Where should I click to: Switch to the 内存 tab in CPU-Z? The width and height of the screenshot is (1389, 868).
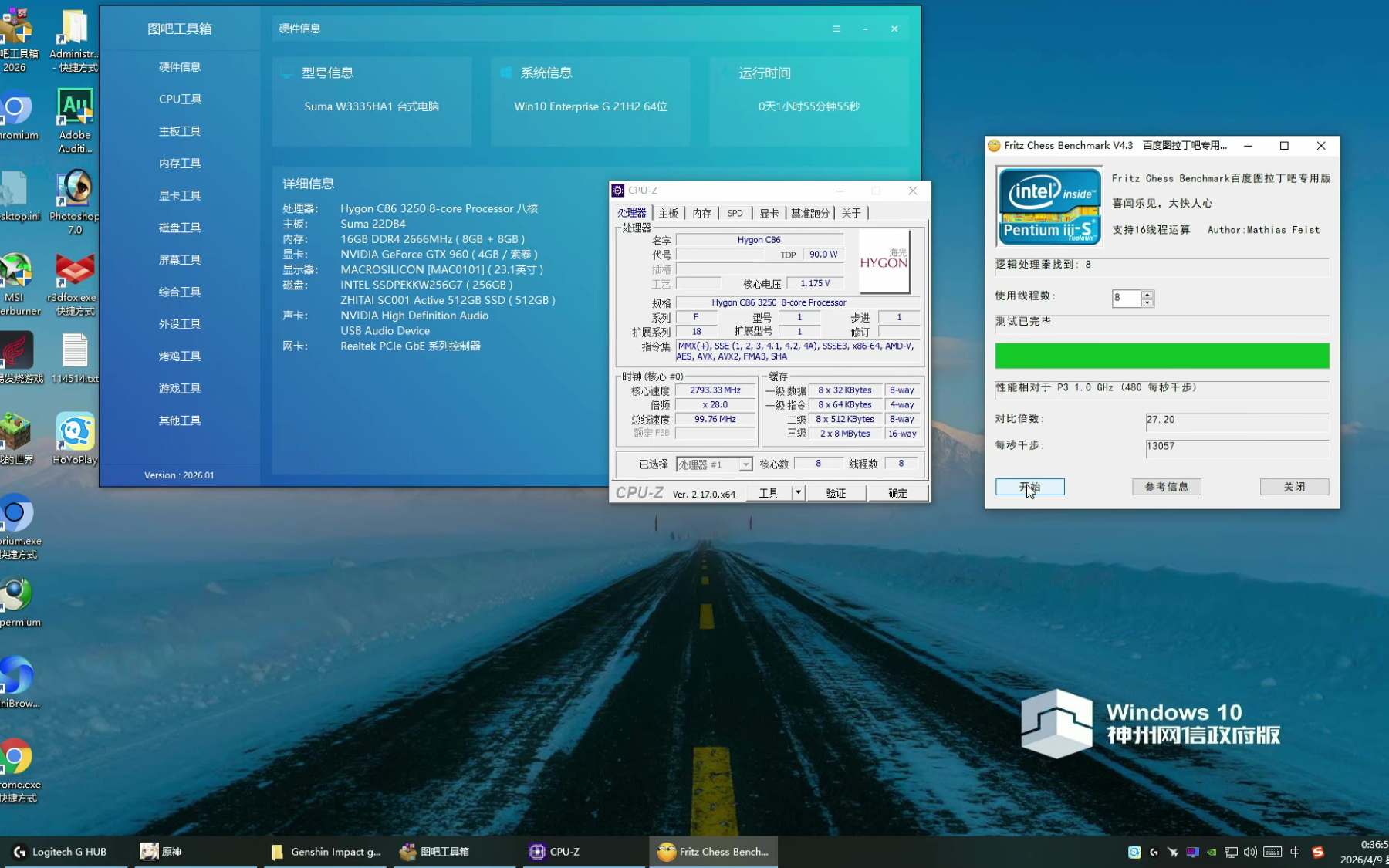tap(701, 213)
